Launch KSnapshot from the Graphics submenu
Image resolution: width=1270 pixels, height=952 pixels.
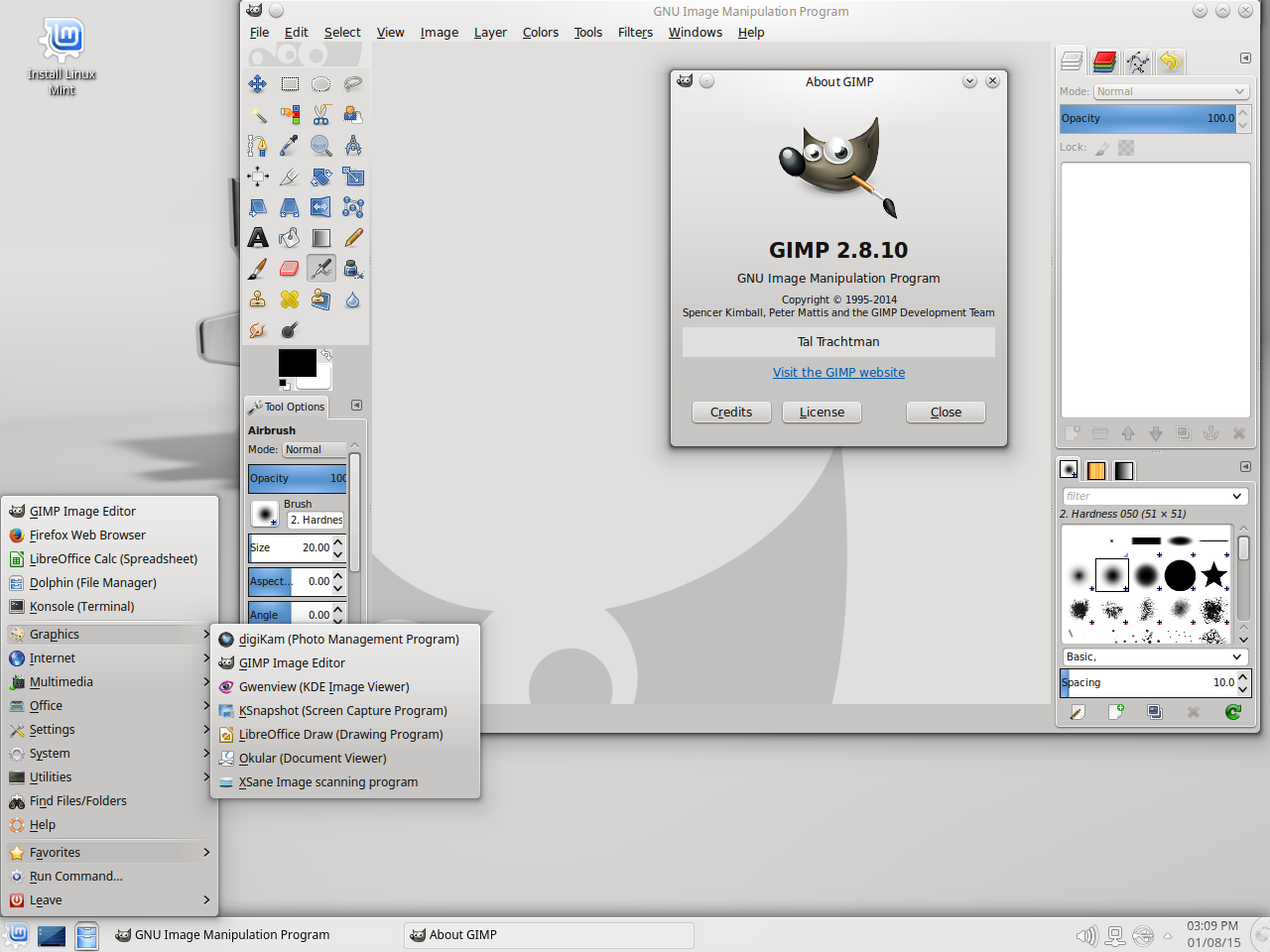(x=345, y=711)
